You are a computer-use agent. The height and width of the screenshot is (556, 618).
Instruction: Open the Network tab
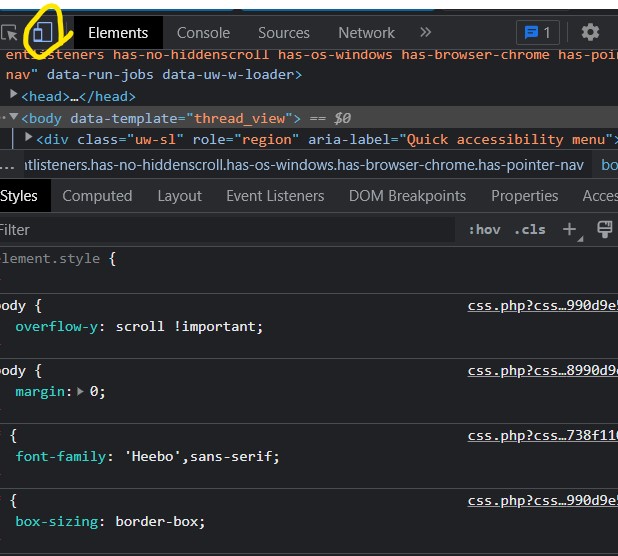tap(366, 33)
